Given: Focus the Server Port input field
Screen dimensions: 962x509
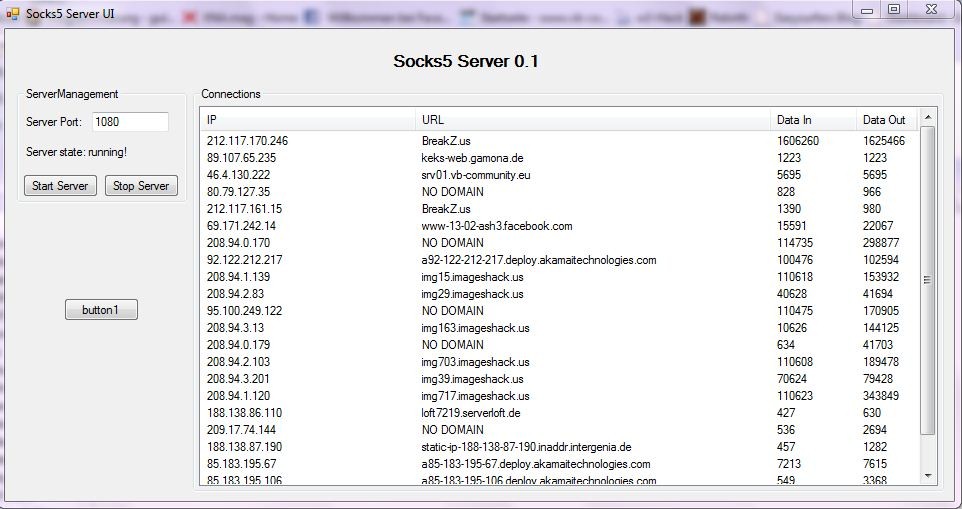Looking at the screenshot, I should click(x=130, y=122).
